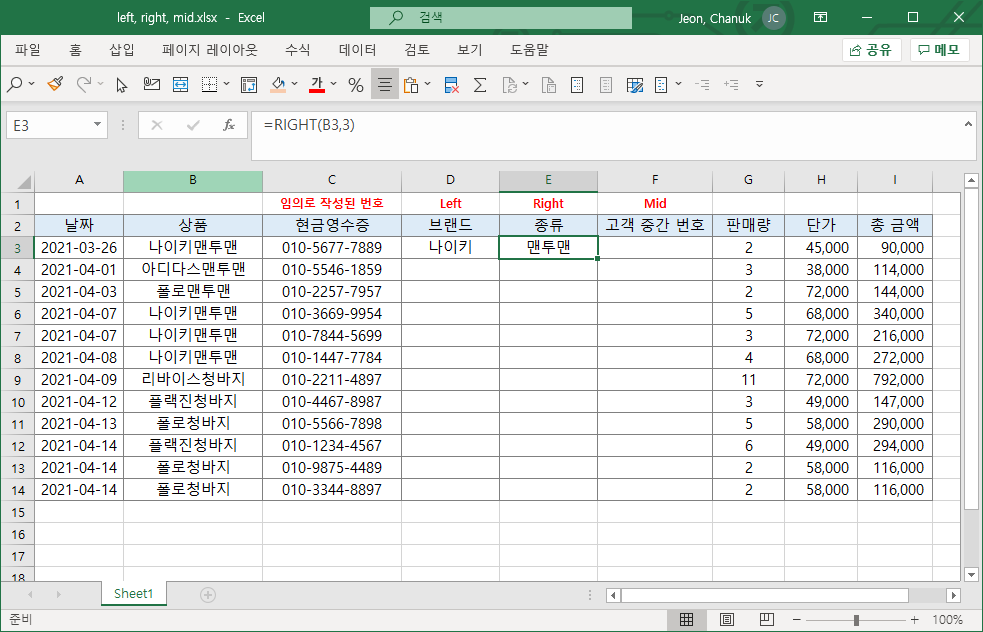Switch to Page Layout view
Viewport: 983px width, 632px height.
[x=727, y=619]
